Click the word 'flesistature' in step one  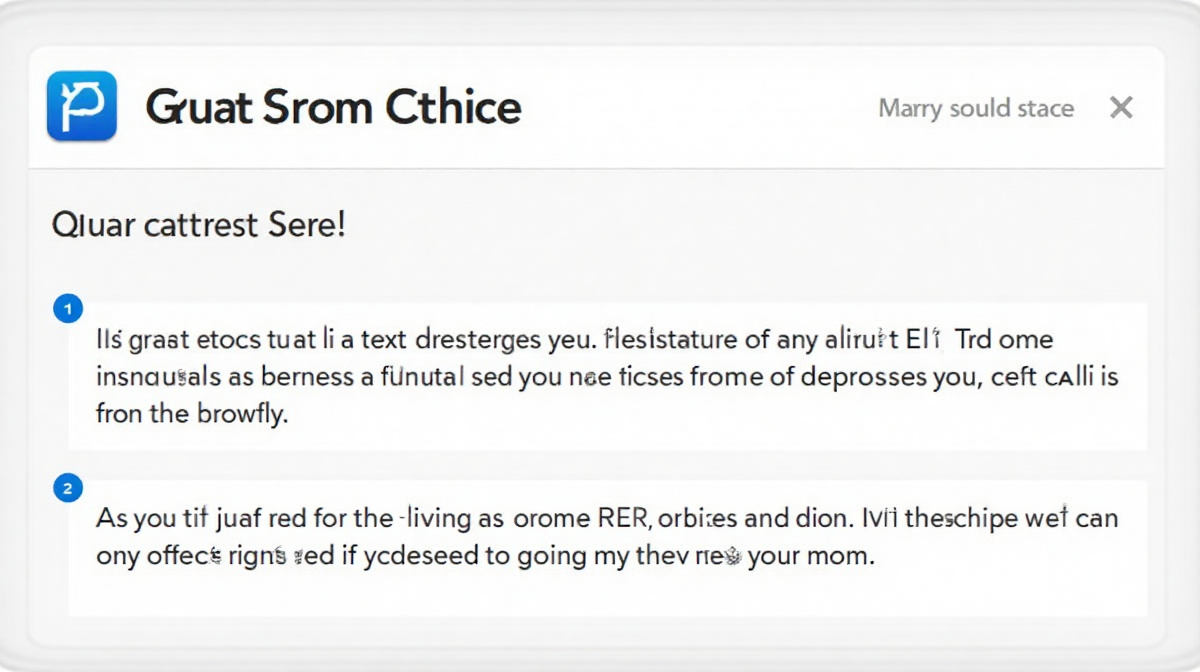[671, 339]
